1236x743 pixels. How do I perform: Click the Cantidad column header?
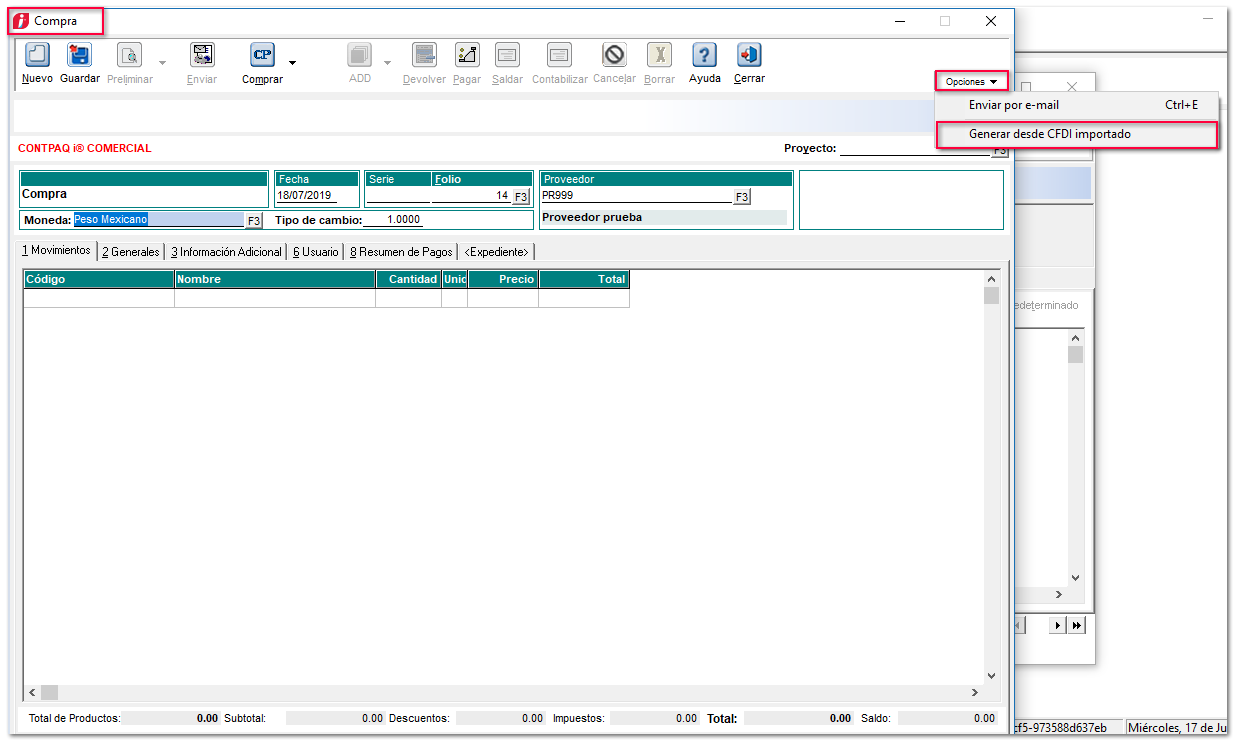click(x=408, y=280)
